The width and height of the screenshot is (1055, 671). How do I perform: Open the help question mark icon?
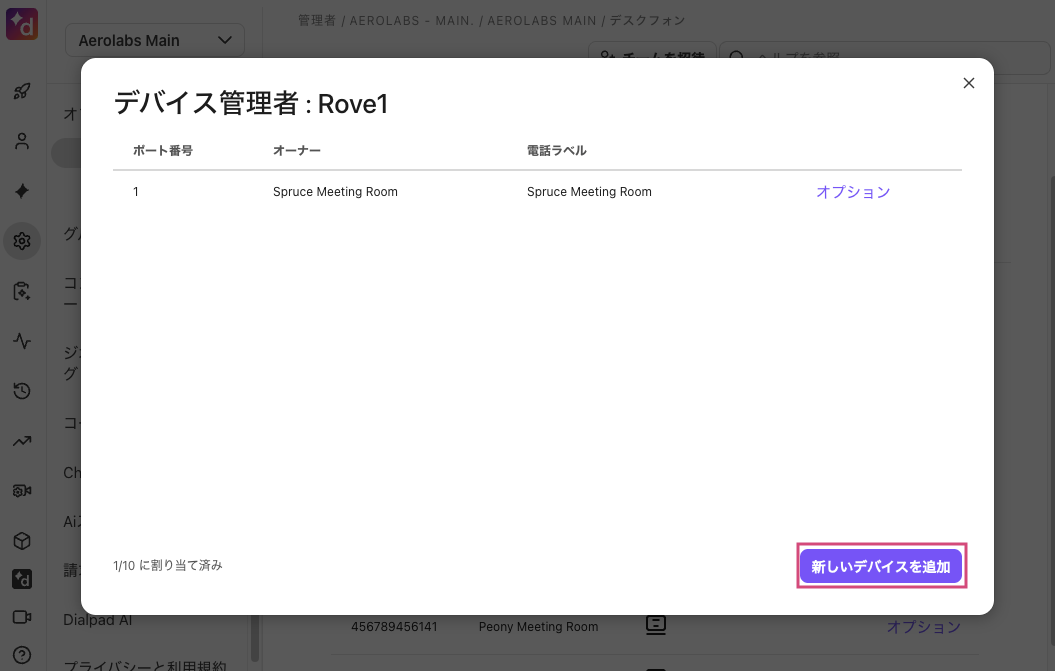tap(22, 655)
